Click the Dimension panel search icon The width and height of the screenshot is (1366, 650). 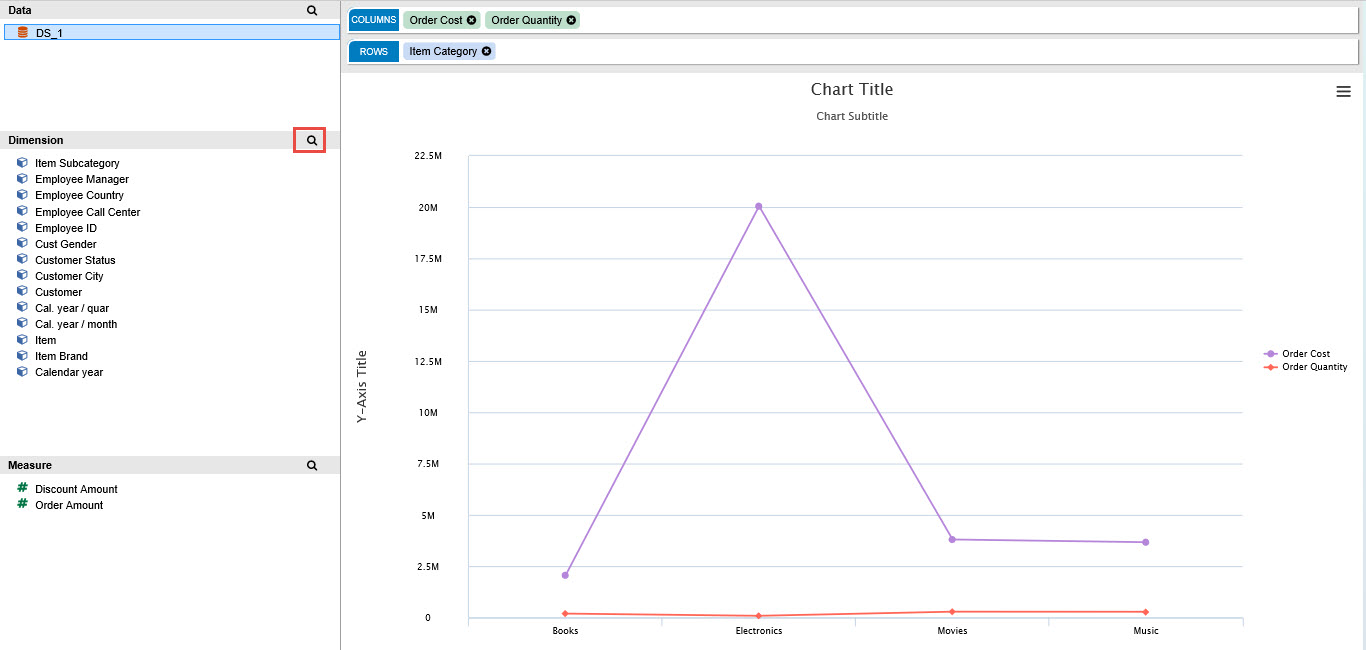tap(311, 141)
